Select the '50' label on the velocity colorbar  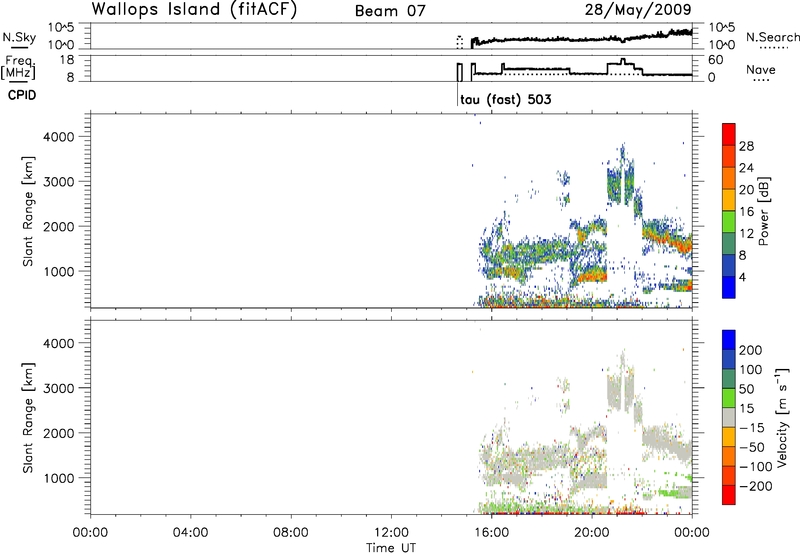tap(746, 389)
